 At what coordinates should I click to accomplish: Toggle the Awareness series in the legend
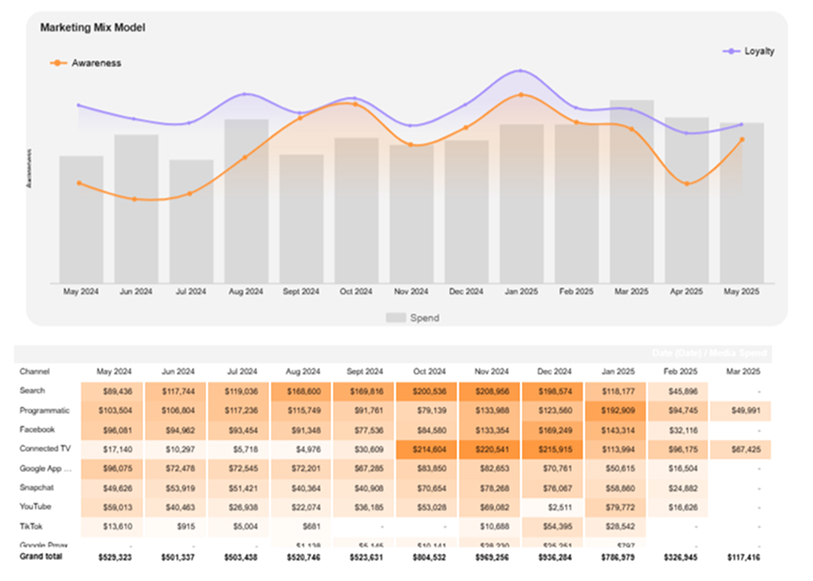pos(85,62)
